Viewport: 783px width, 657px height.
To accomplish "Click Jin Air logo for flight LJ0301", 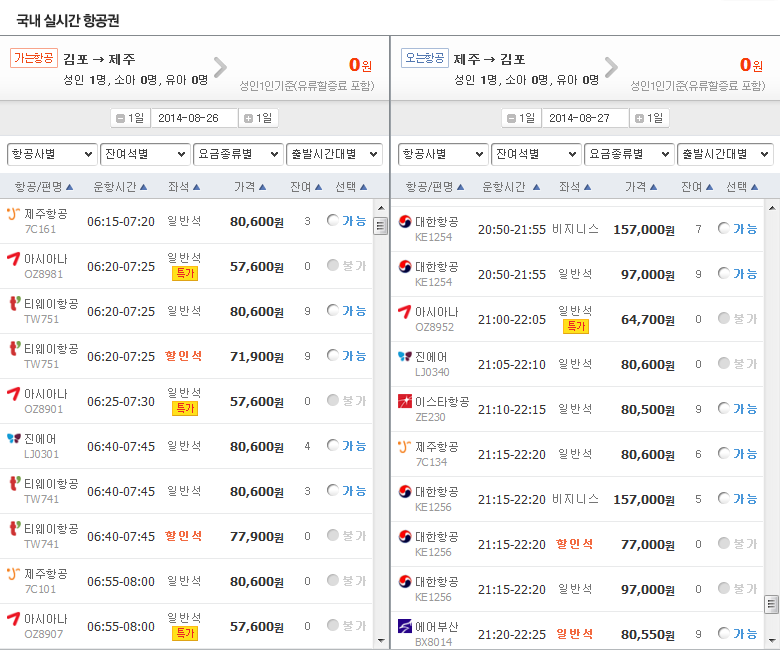I will (13, 439).
